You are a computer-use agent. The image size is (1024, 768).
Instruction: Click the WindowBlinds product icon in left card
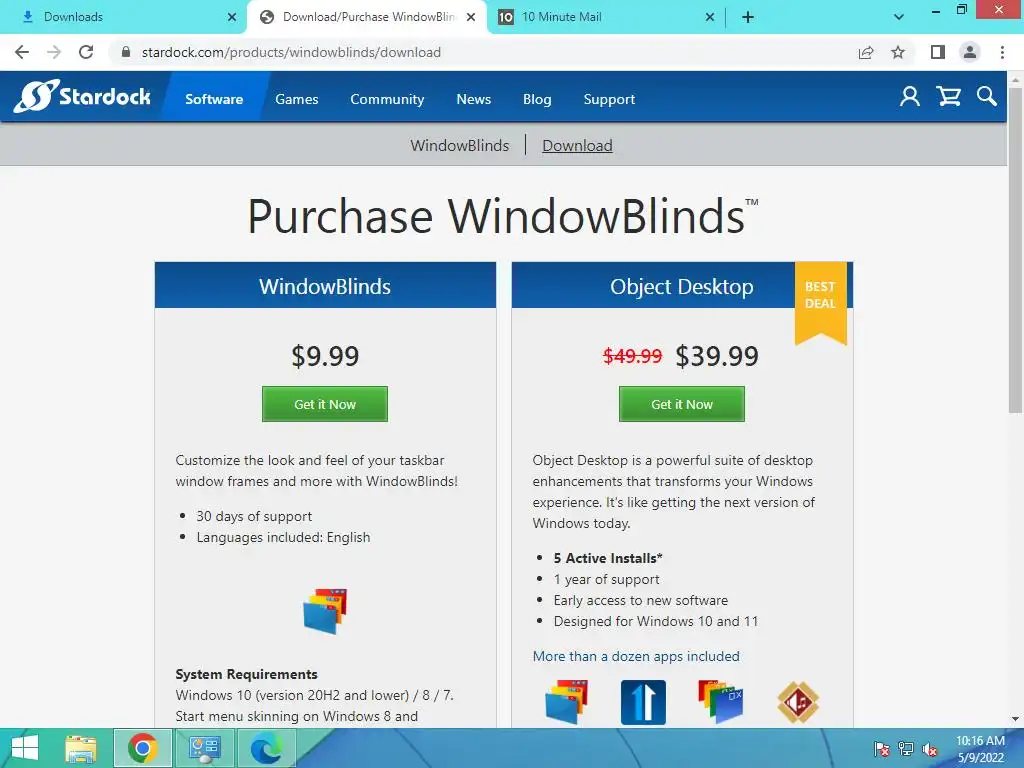325,611
